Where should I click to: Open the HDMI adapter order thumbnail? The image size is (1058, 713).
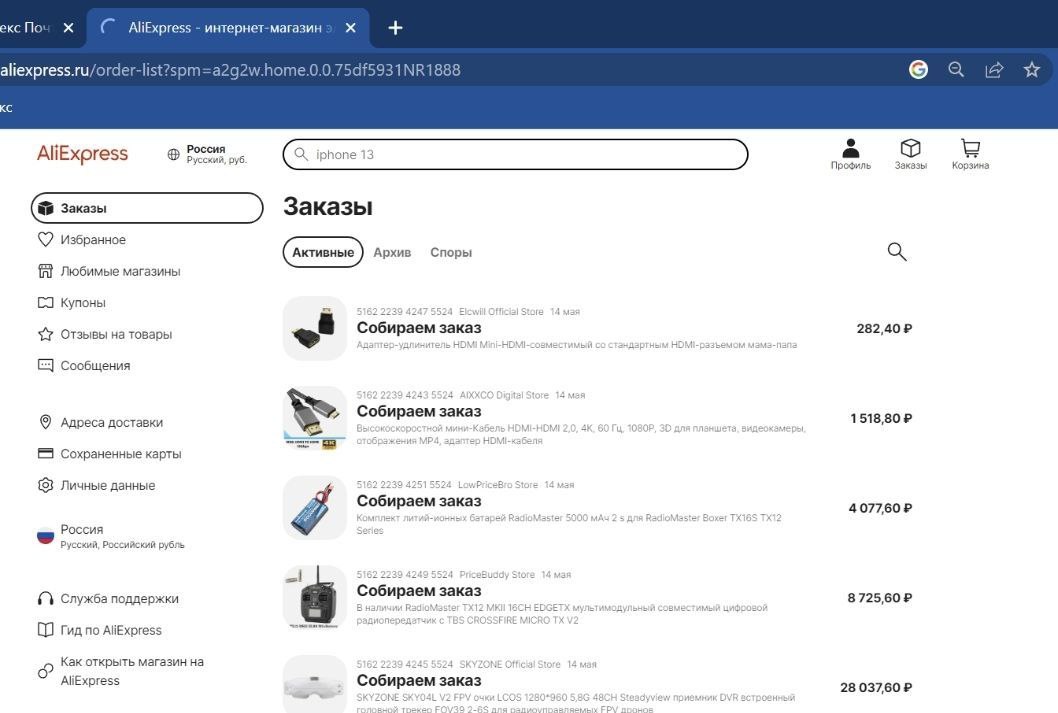314,328
